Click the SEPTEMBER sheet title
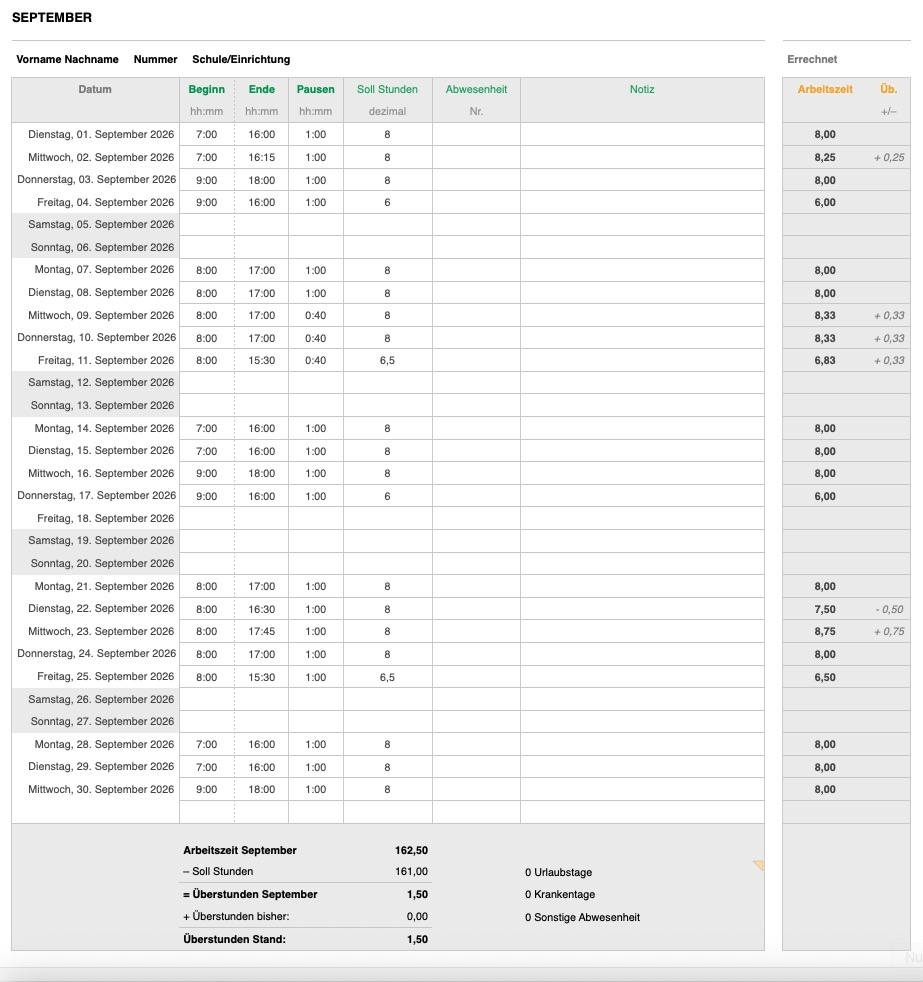The height and width of the screenshot is (982, 923). [x=52, y=18]
